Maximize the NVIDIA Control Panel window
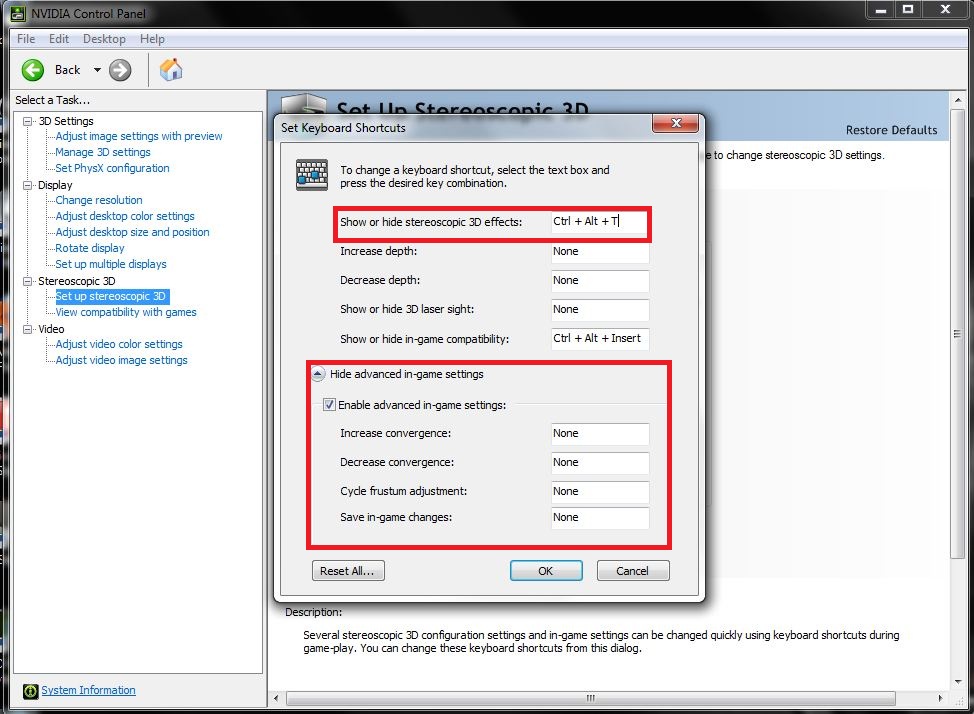Screen dimensions: 974x714 pos(908,9)
